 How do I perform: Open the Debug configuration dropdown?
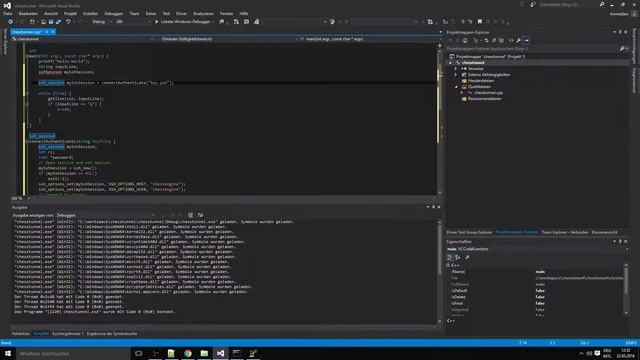(101, 22)
